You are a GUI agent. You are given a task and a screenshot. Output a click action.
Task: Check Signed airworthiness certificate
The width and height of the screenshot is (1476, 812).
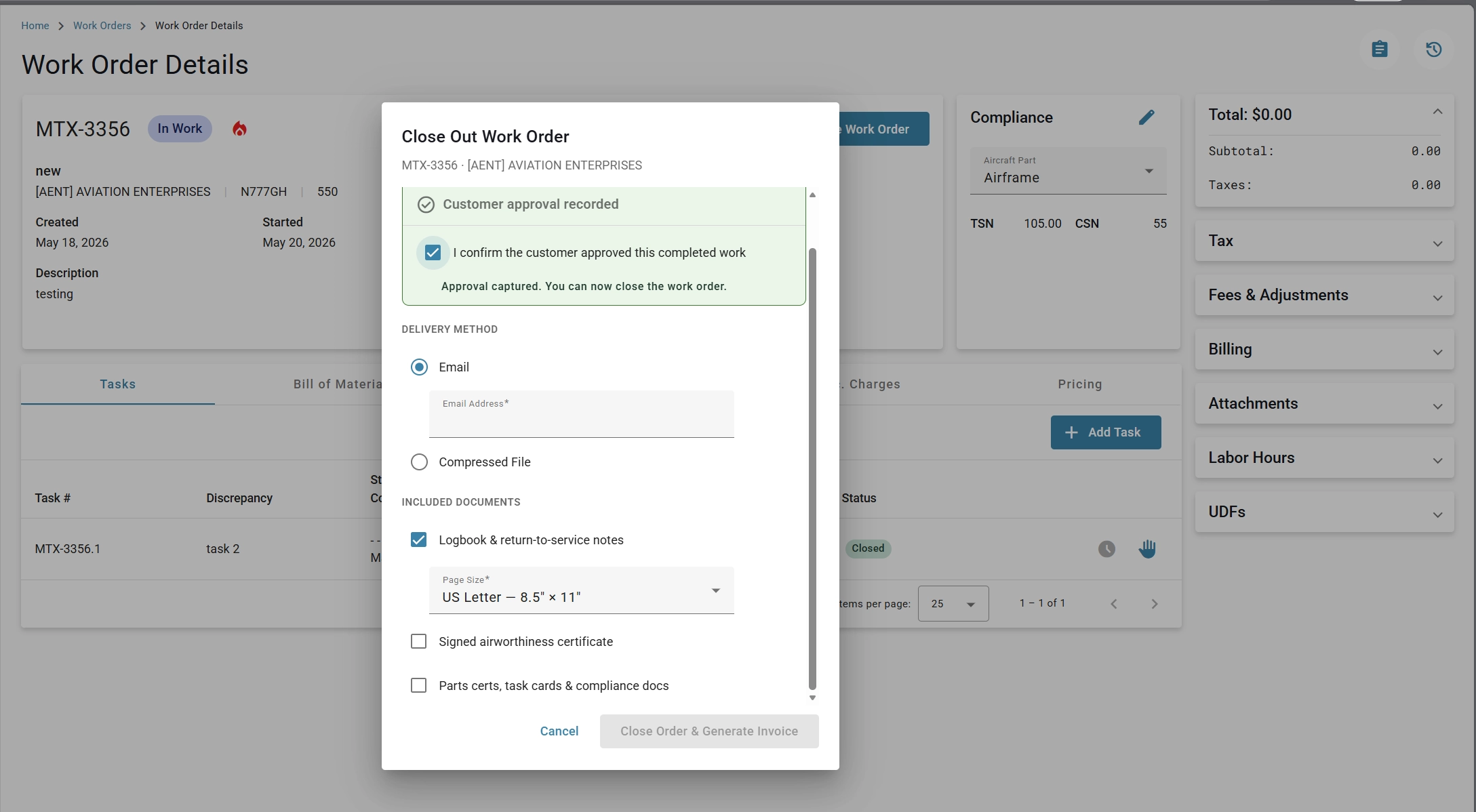tap(418, 642)
